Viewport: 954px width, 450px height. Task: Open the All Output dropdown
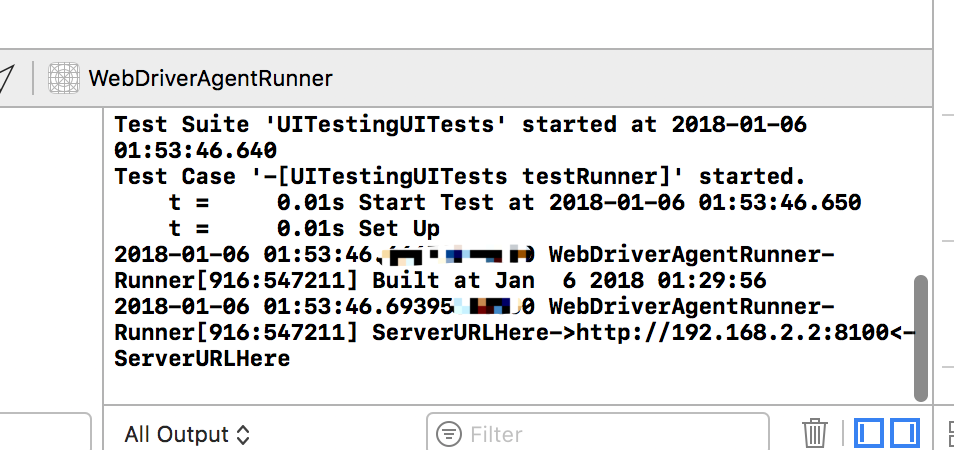[x=186, y=434]
